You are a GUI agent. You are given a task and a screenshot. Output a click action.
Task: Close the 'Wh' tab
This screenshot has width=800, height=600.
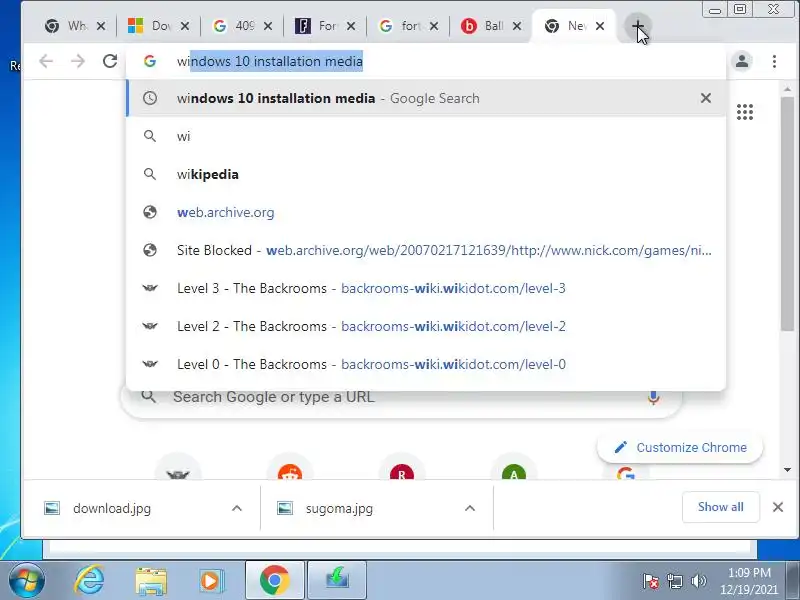tap(101, 26)
